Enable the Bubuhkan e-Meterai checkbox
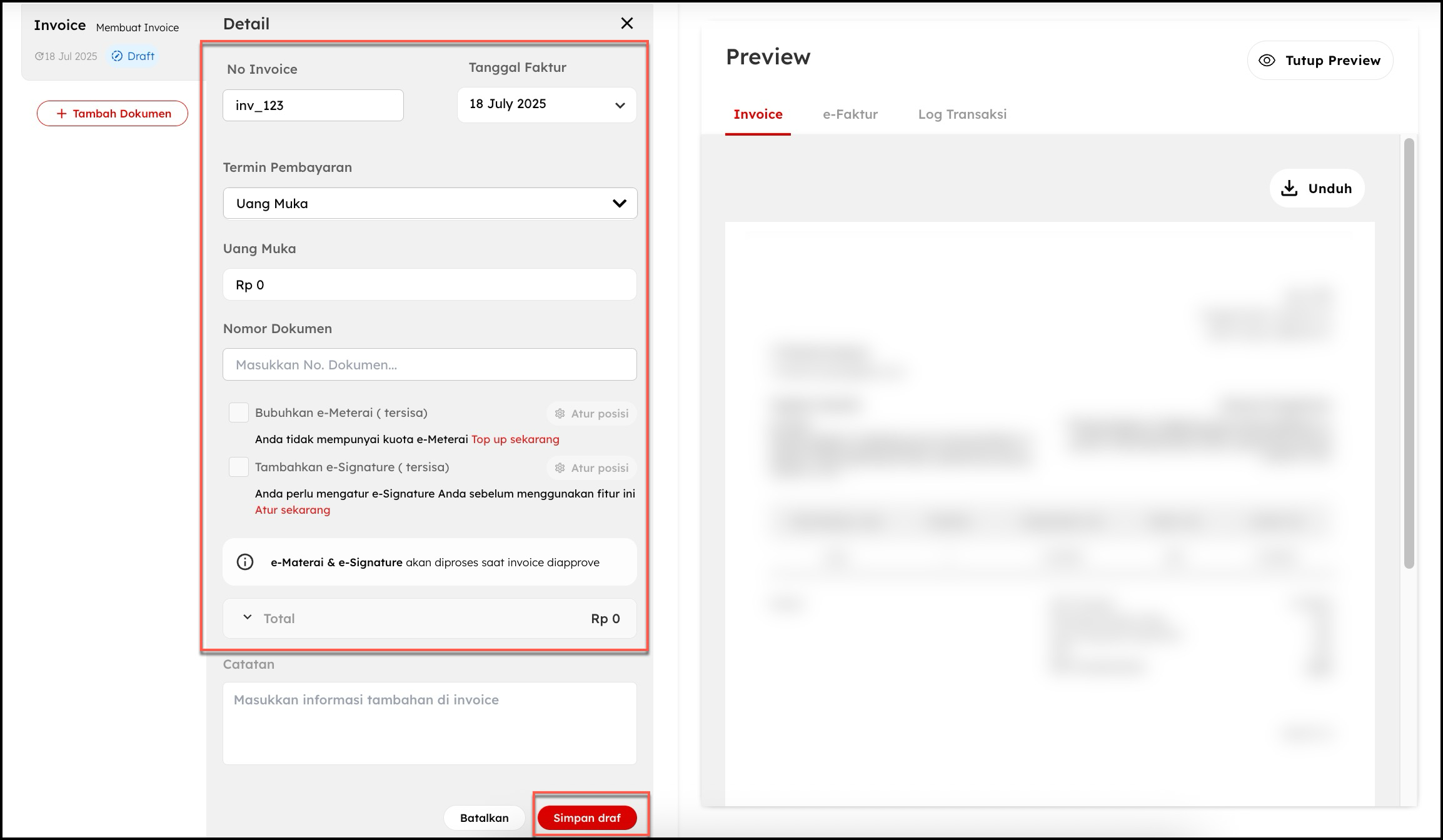Viewport: 1443px width, 840px height. click(239, 412)
